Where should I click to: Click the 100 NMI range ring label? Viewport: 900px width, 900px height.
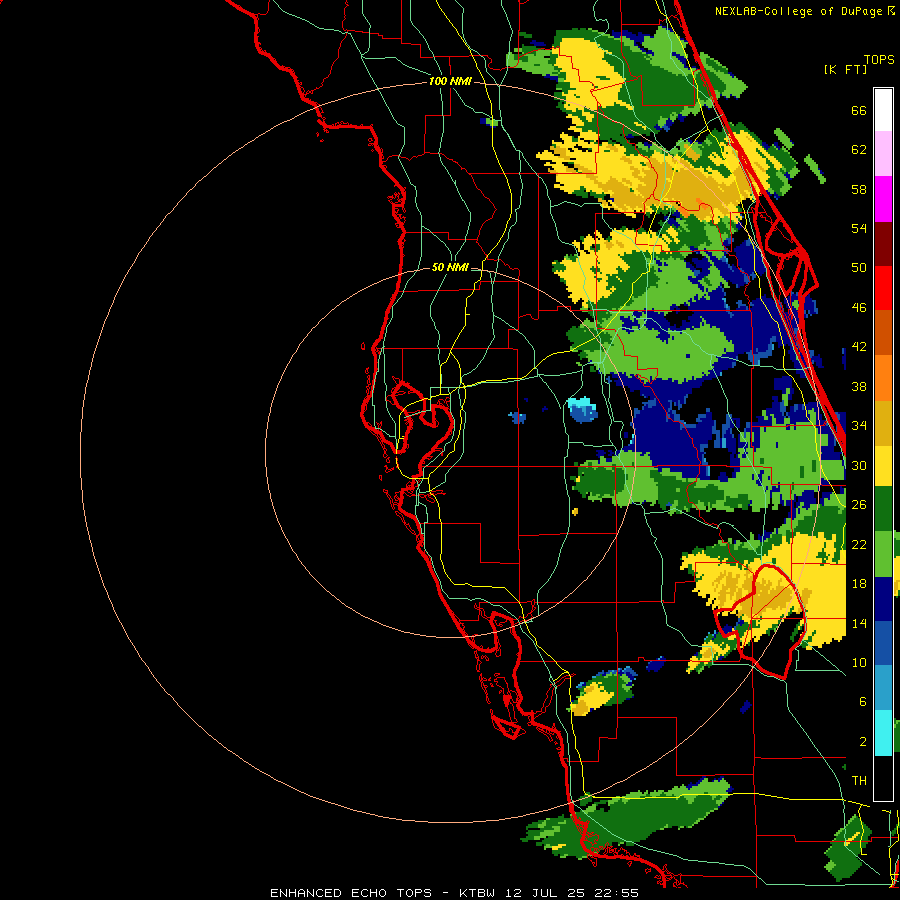[450, 82]
